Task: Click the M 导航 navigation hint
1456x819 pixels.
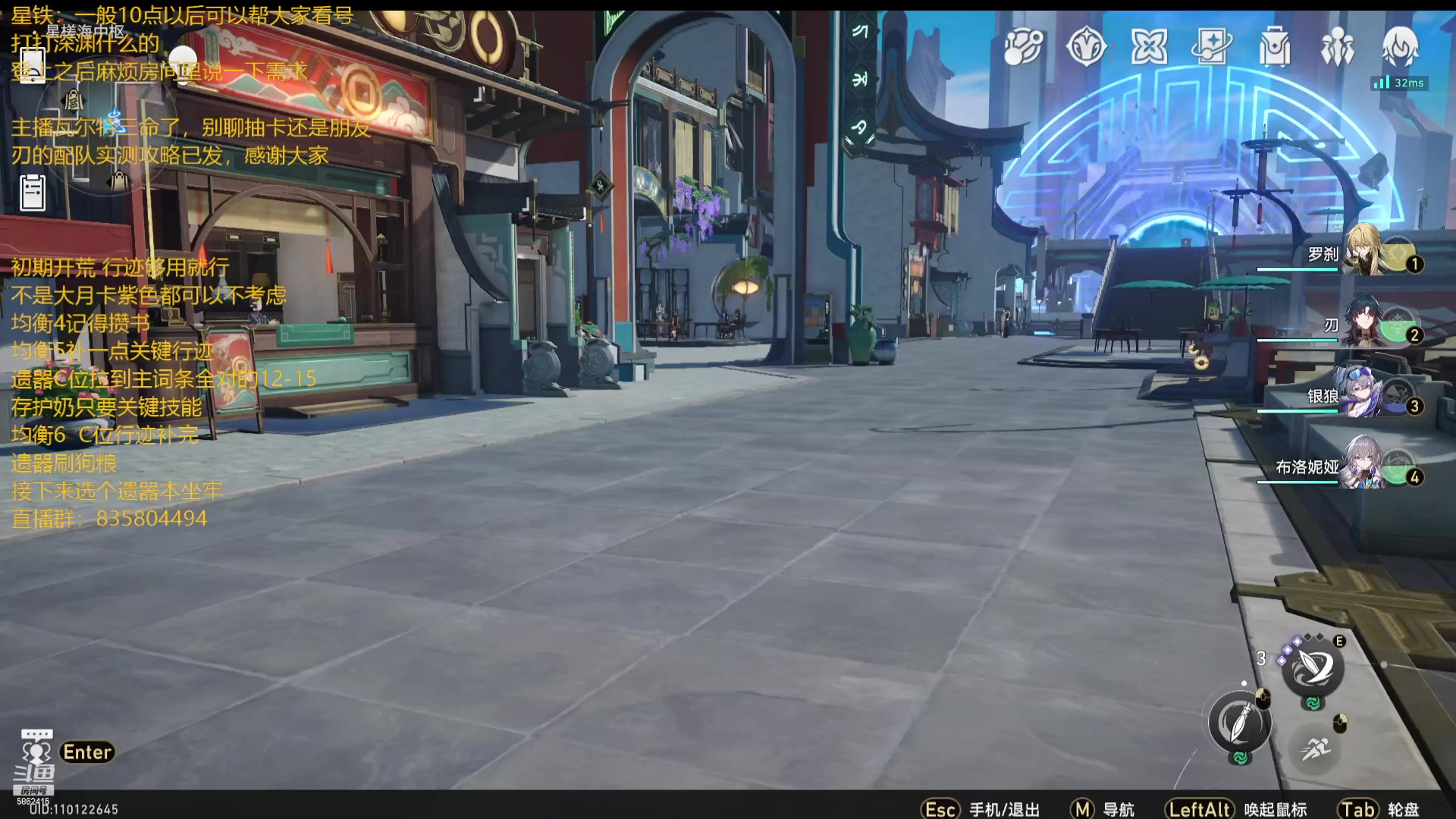Action: [1102, 809]
